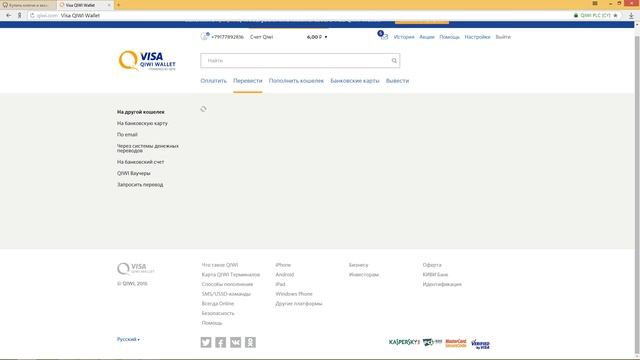The height and width of the screenshot is (360, 640).
Task: Open a new browser tab with plus
Action: (118, 5)
